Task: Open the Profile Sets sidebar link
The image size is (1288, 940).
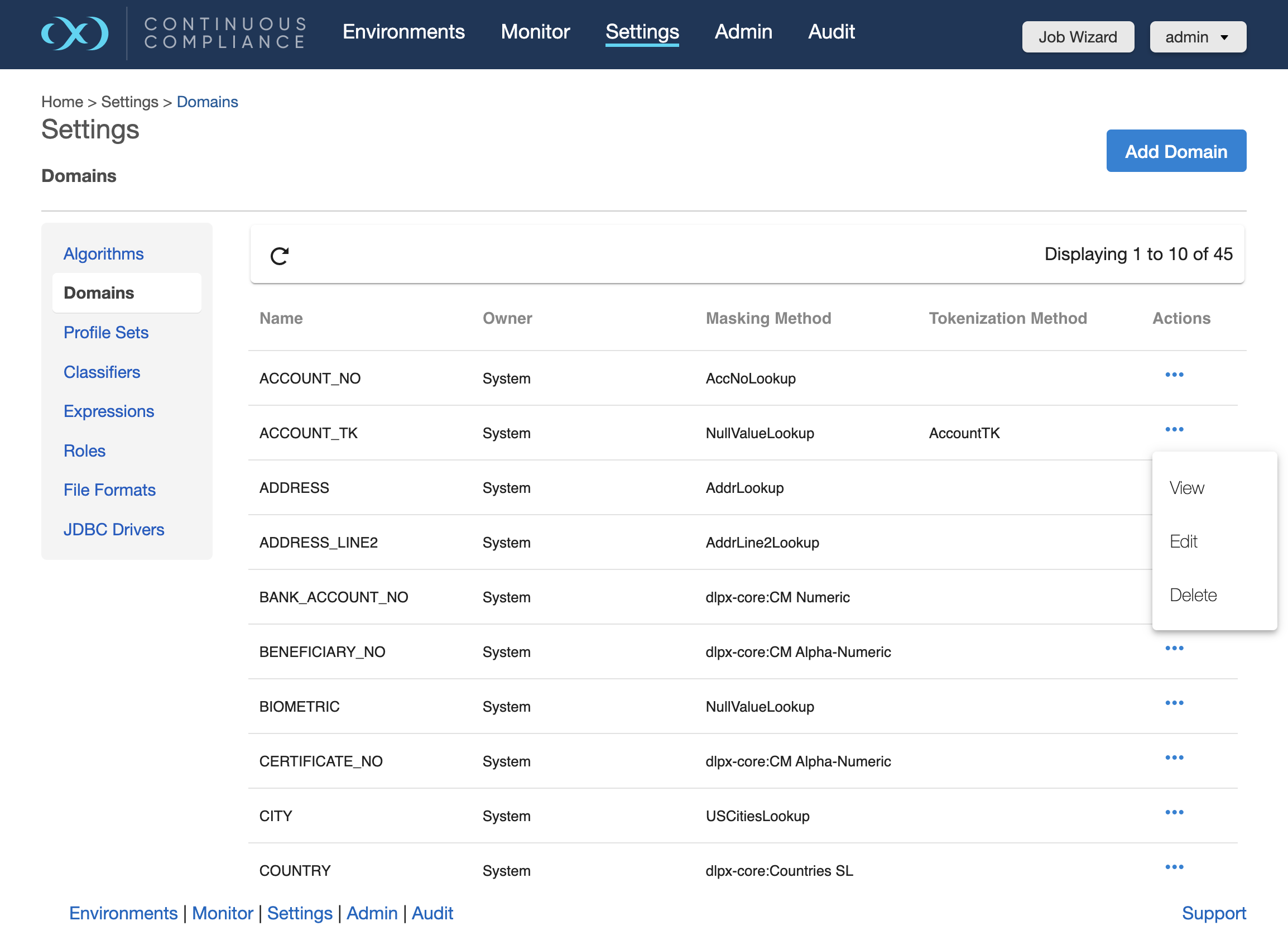Action: [106, 332]
